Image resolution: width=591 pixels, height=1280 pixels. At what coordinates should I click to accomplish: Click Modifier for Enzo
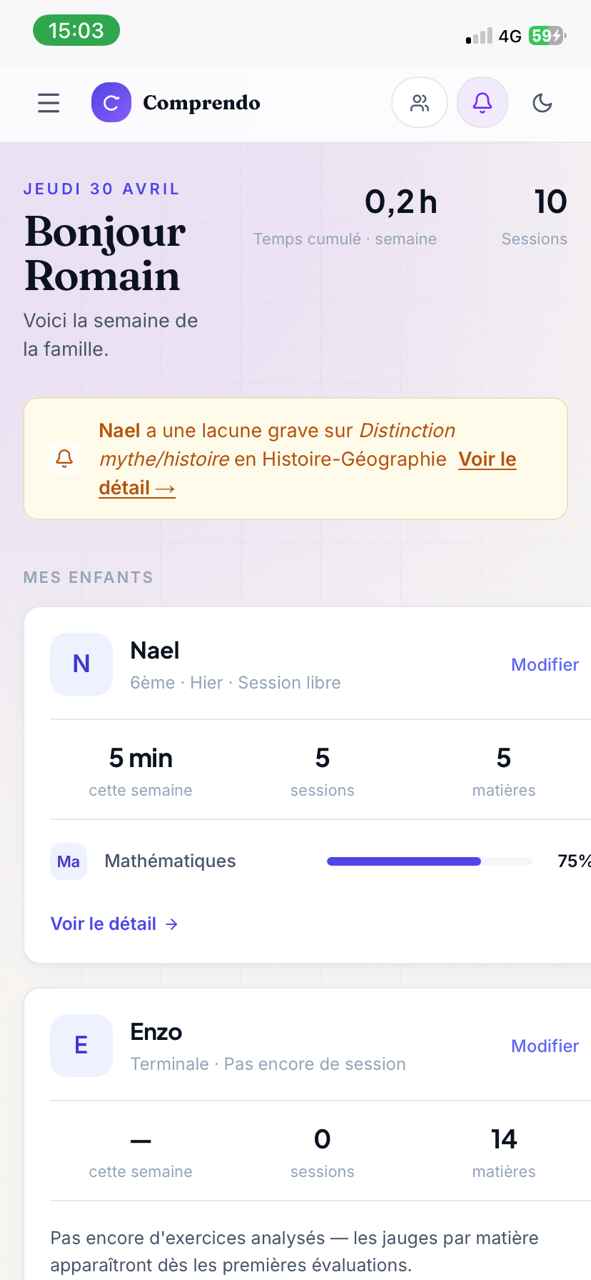click(545, 1045)
